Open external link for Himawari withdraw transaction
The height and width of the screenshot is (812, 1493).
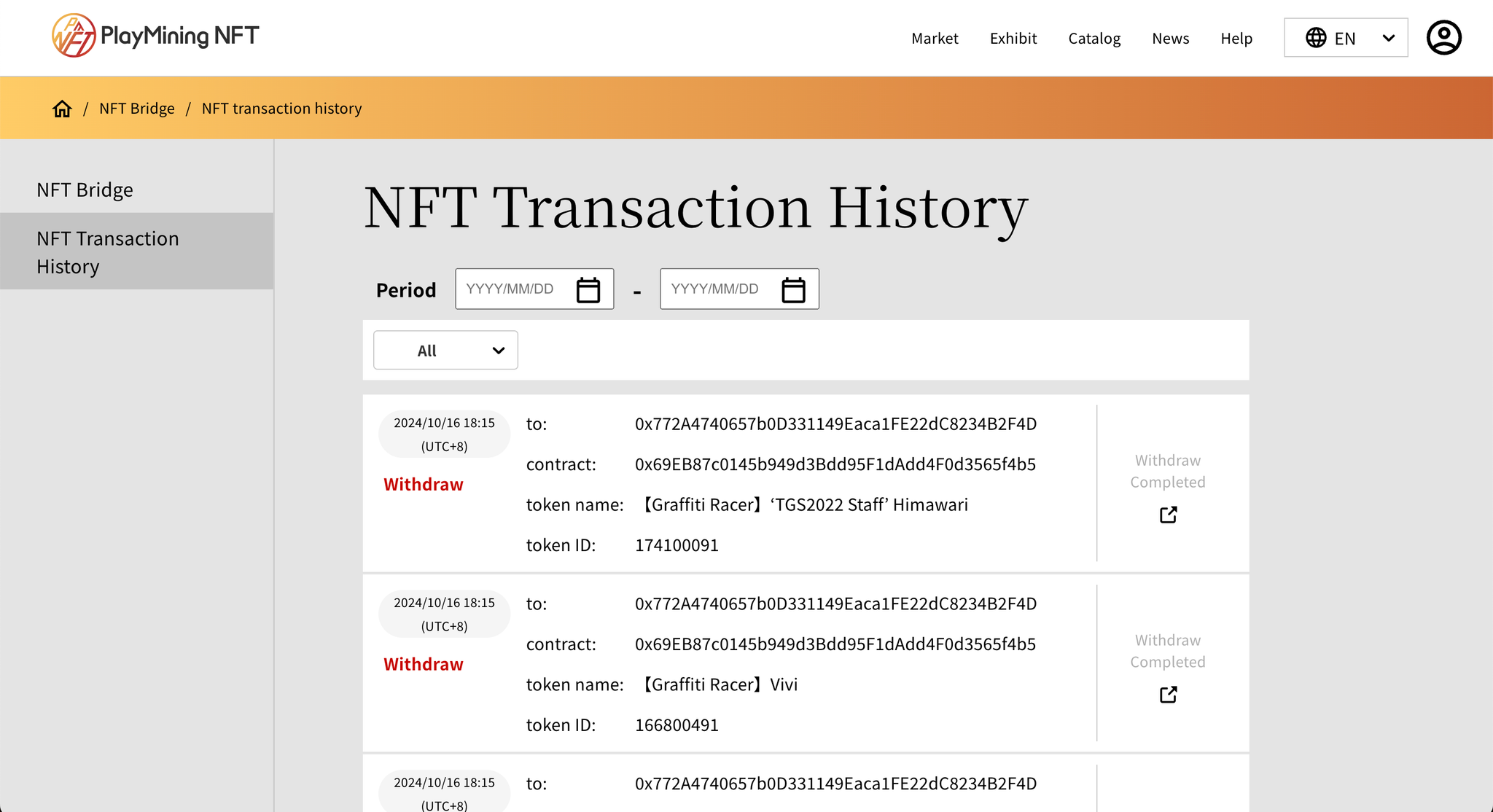pyautogui.click(x=1168, y=515)
